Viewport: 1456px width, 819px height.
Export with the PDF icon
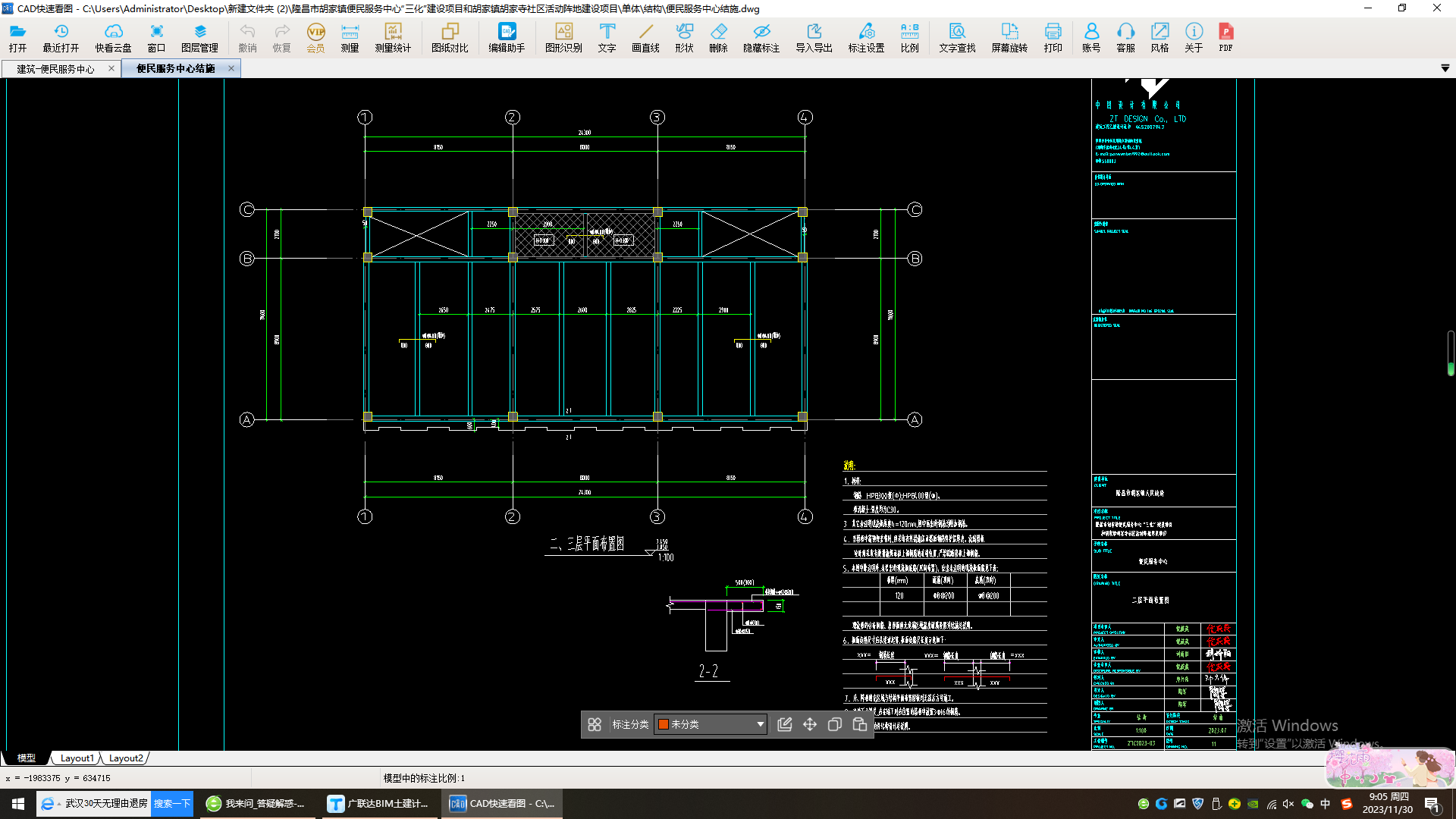click(x=1225, y=37)
